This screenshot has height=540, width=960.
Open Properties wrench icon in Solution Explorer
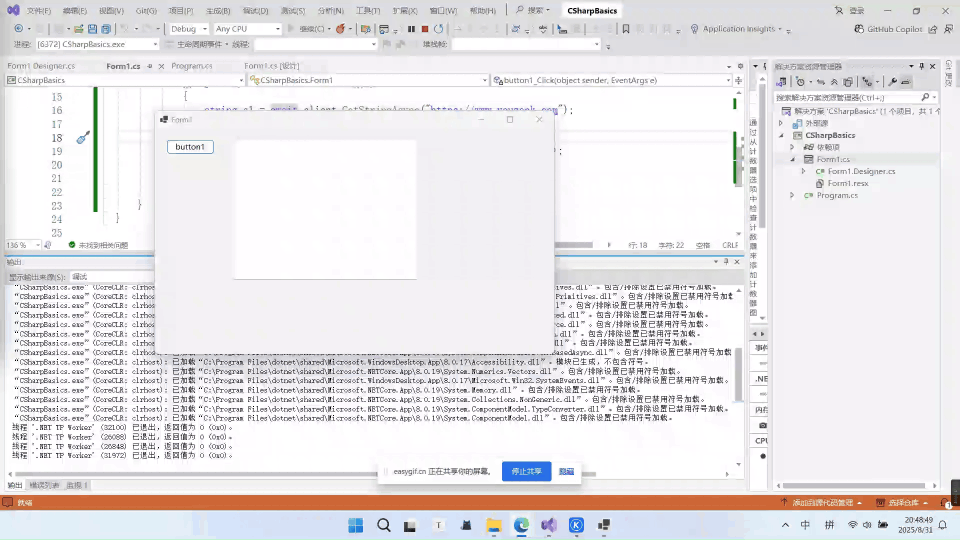893,81
